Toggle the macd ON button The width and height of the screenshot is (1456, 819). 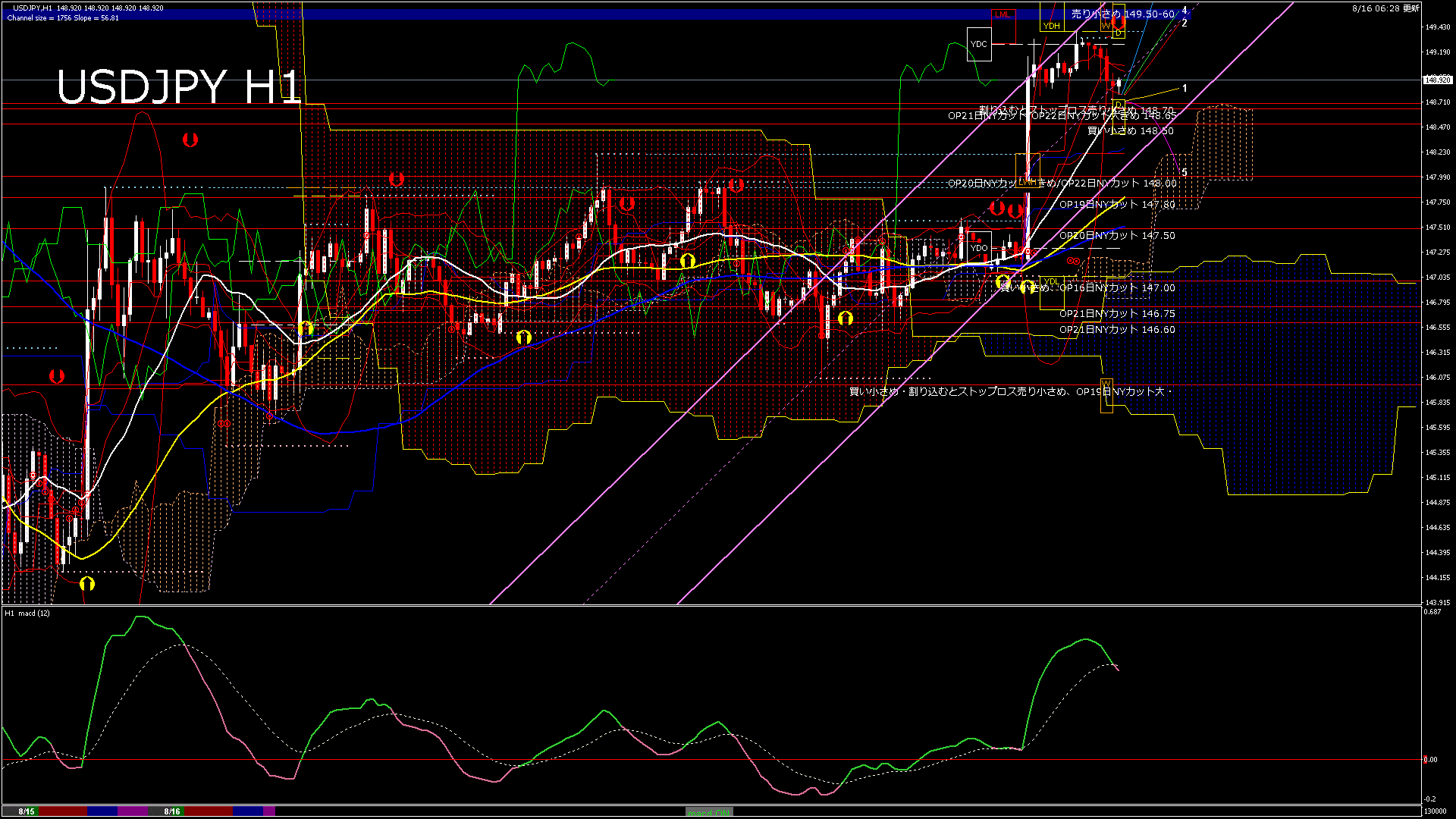pyautogui.click(x=709, y=812)
